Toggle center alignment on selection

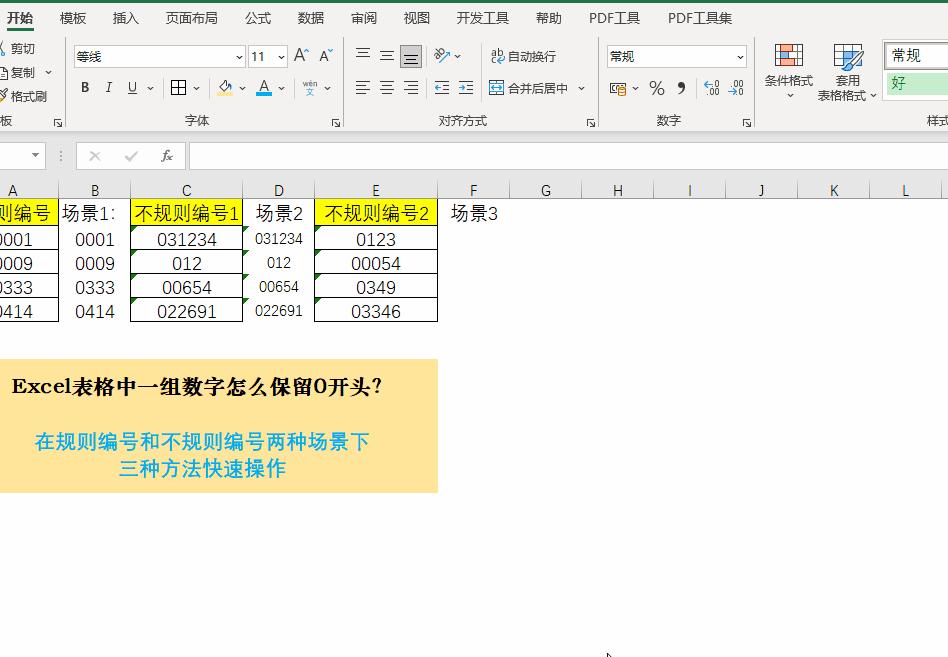pyautogui.click(x=386, y=88)
